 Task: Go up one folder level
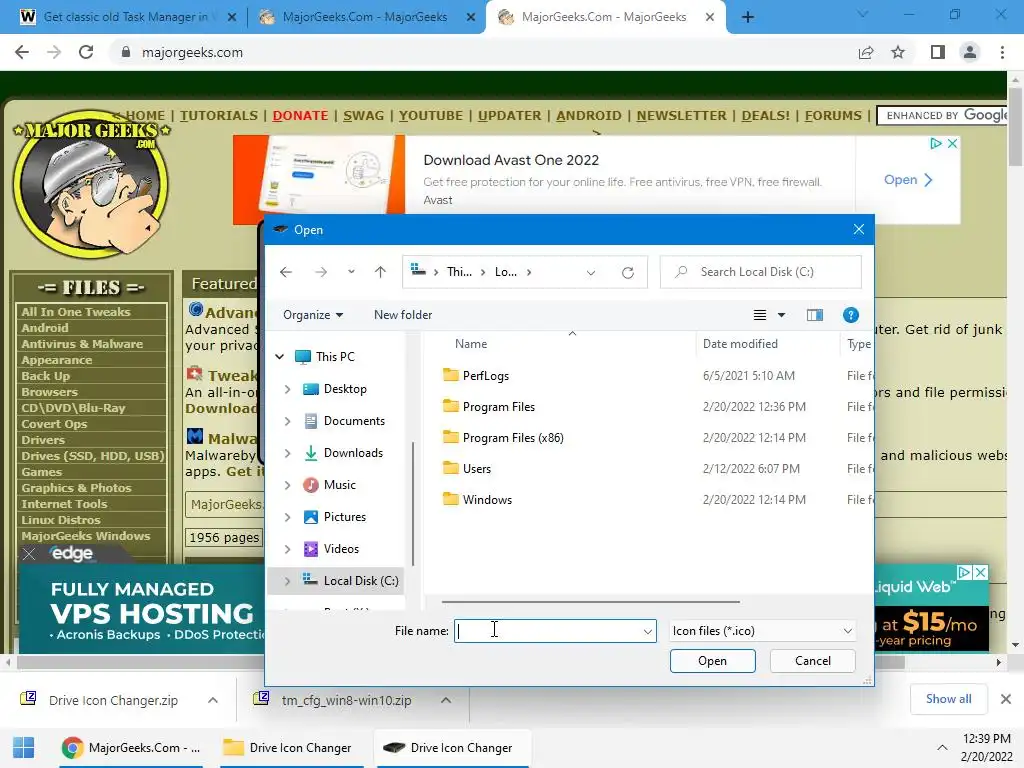(x=380, y=272)
